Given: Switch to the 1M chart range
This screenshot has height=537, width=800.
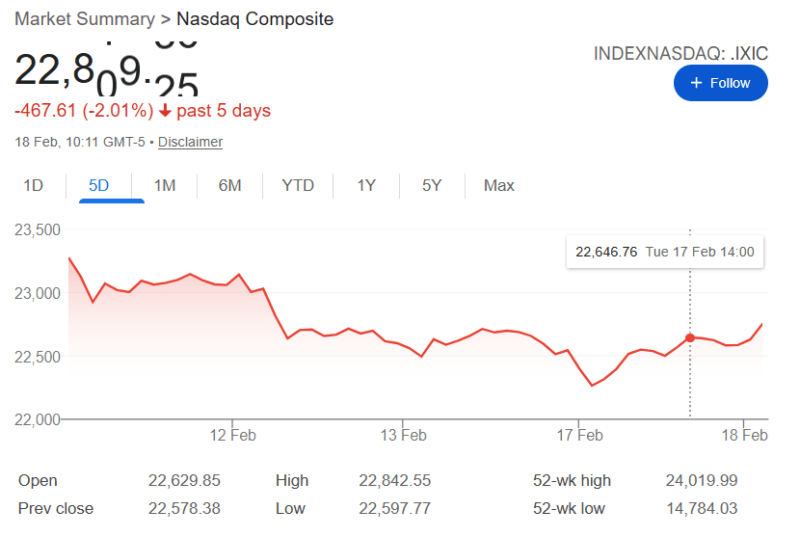Looking at the screenshot, I should coord(165,185).
